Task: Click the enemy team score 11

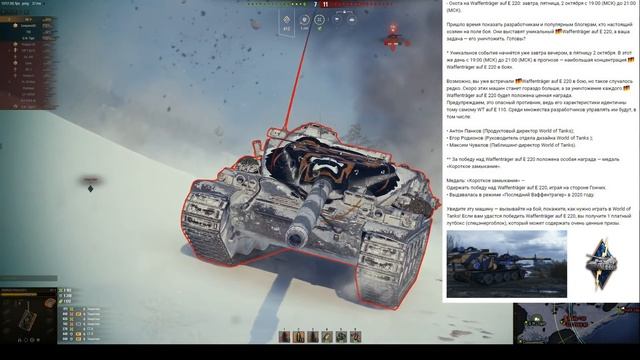Action: coord(325,4)
